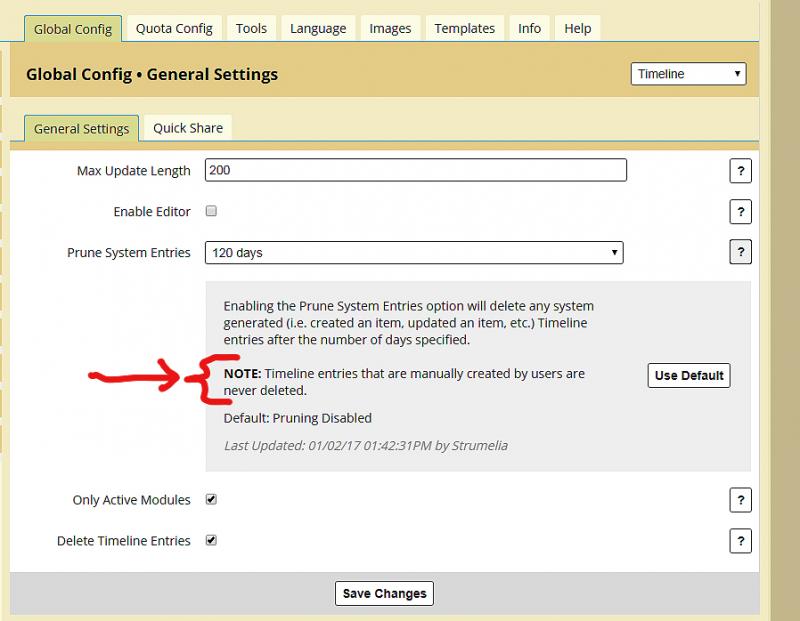Enable the Enable Editor checkbox

[211, 211]
